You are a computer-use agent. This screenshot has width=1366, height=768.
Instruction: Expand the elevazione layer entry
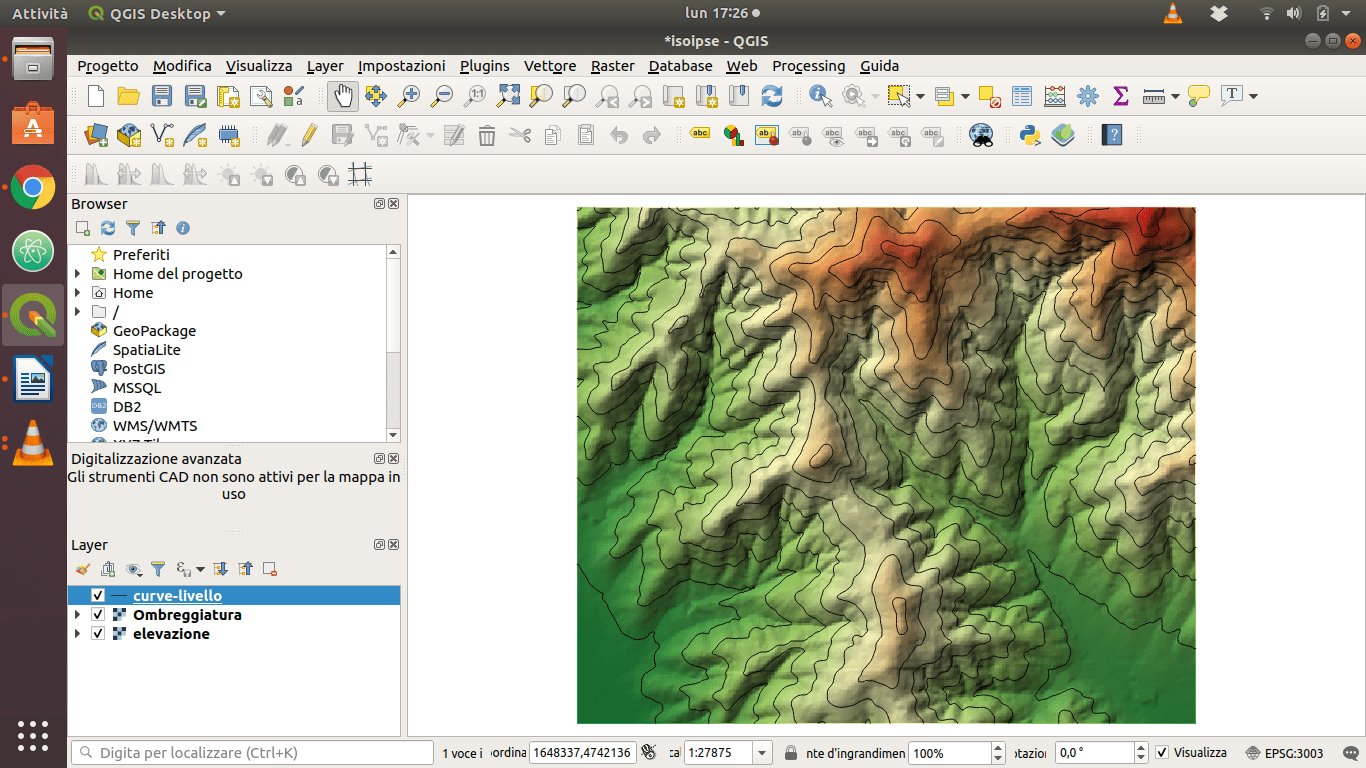point(78,634)
